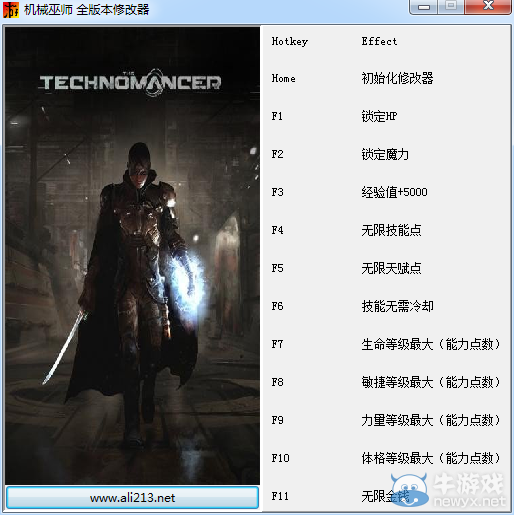Viewport: 514px width, 515px height.
Task: Minimize the trainer window
Action: [x=424, y=7]
